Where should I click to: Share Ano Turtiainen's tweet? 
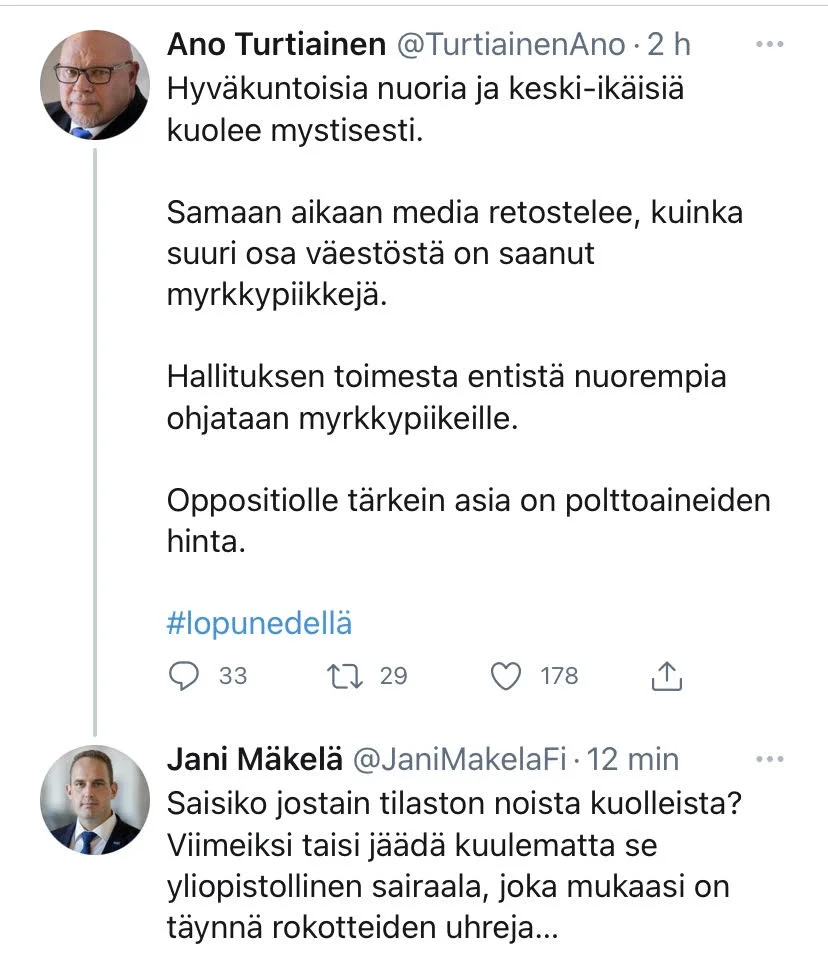(666, 677)
